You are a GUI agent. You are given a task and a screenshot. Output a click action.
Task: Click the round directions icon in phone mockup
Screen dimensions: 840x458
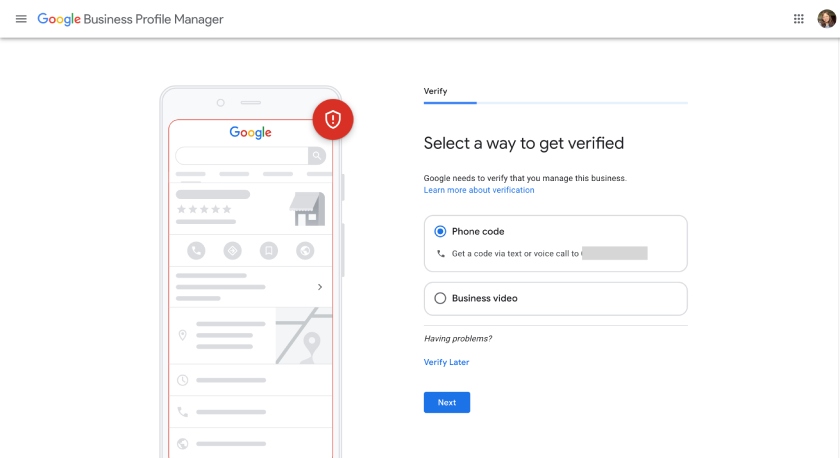[x=232, y=251]
